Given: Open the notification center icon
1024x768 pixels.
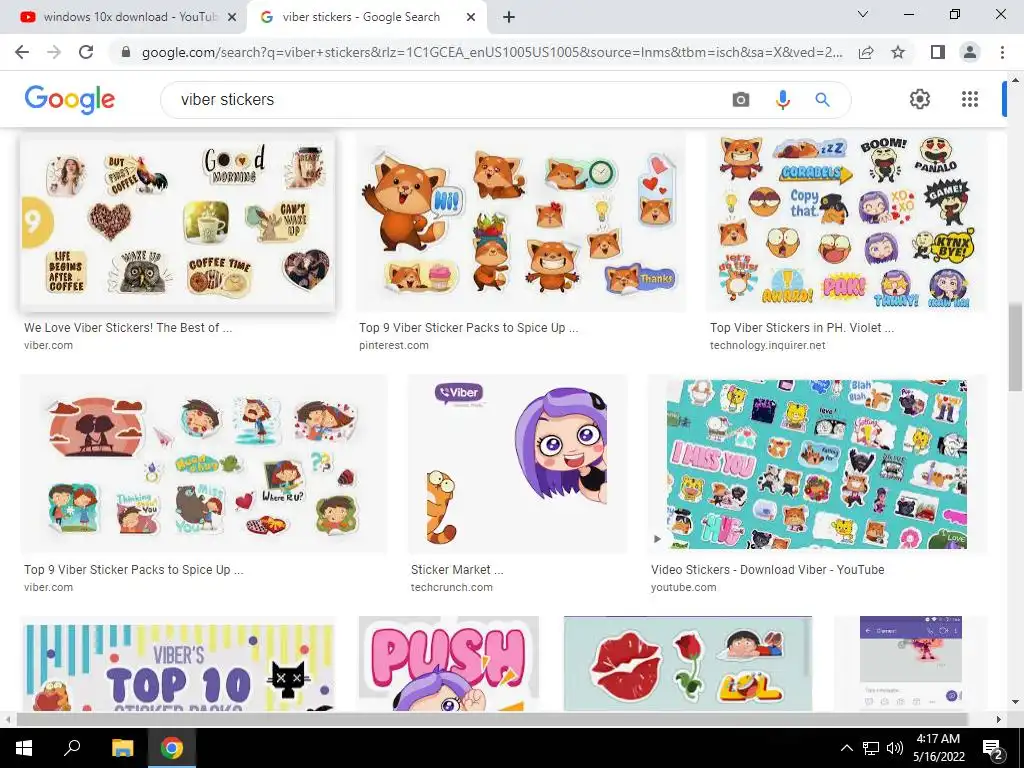Looking at the screenshot, I should (x=993, y=750).
